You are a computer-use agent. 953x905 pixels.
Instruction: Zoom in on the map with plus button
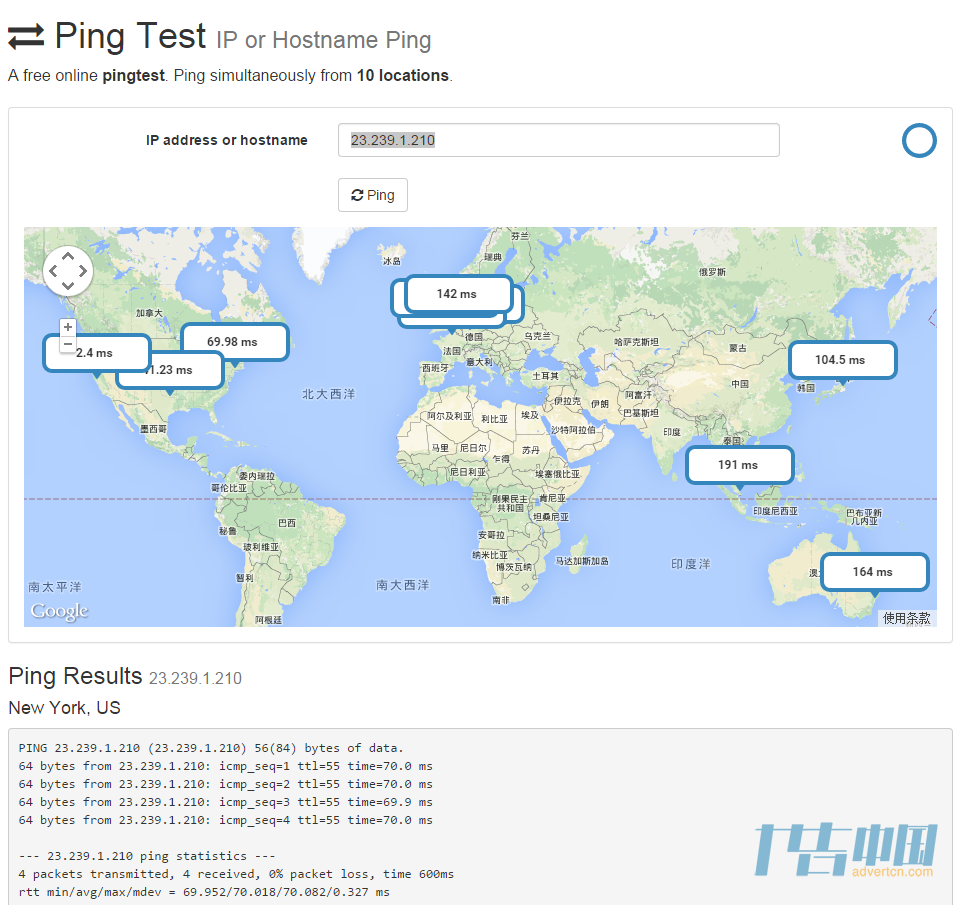[x=68, y=328]
